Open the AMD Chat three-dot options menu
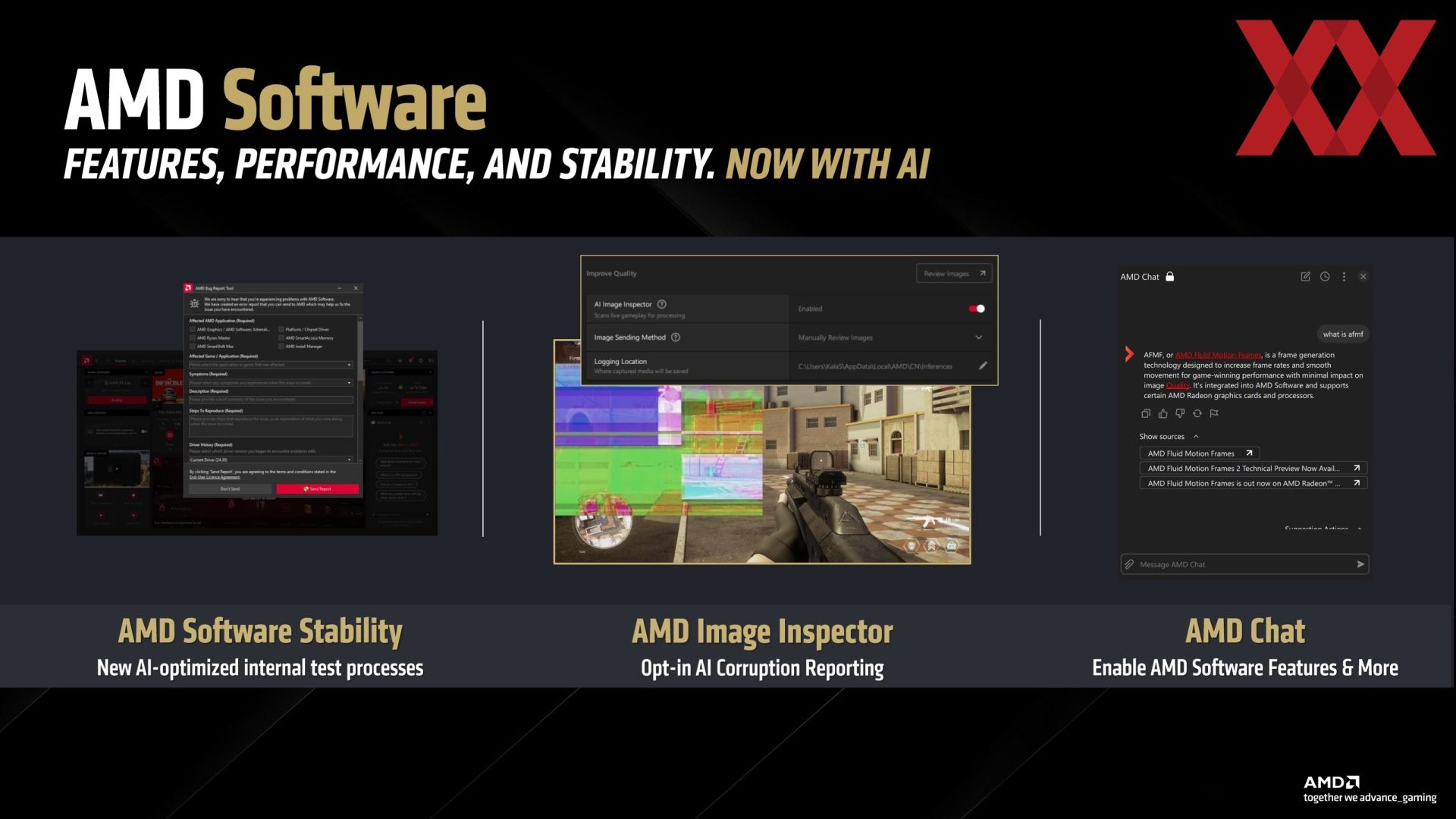 (x=1344, y=277)
